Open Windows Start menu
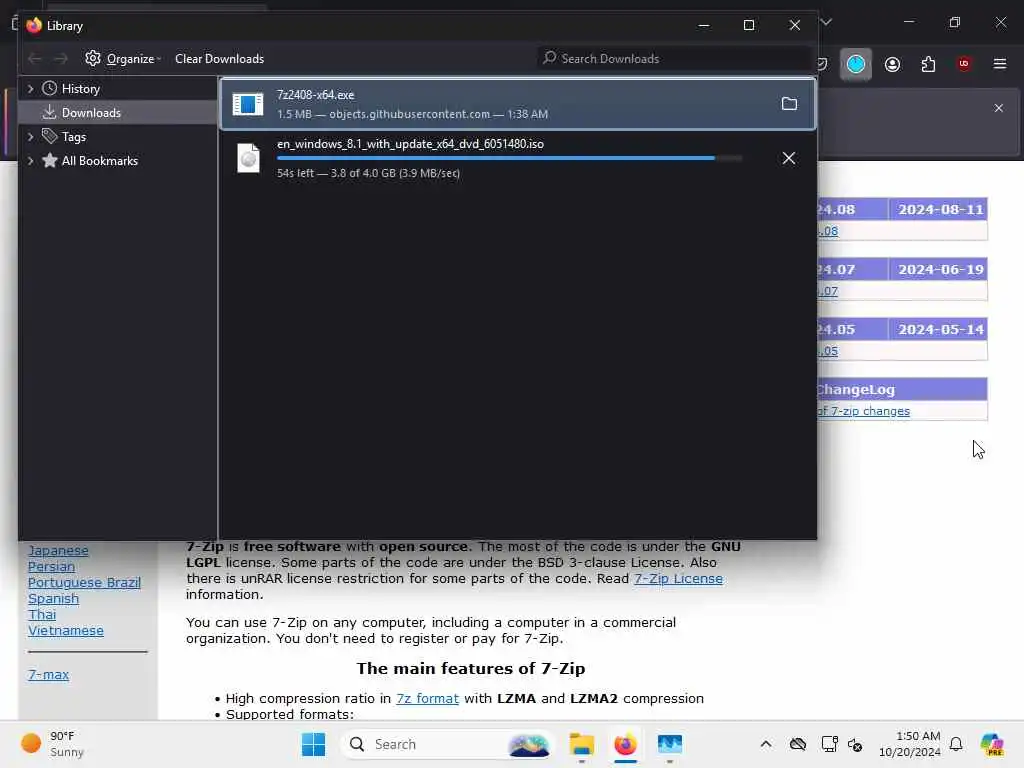This screenshot has width=1024, height=768. 313,744
